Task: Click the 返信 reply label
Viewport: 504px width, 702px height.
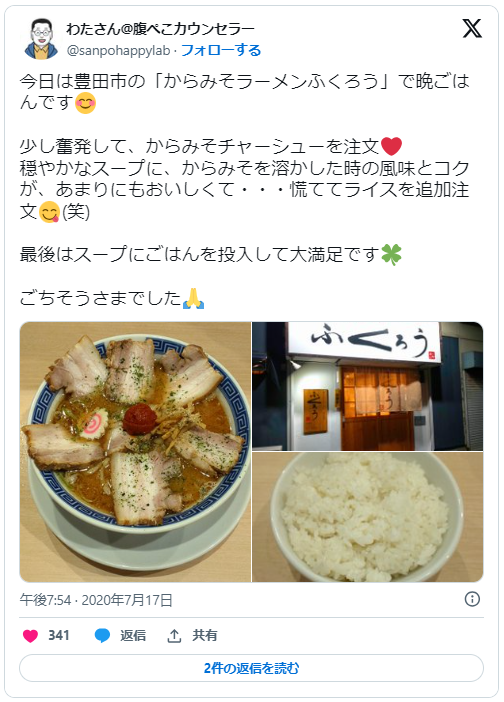Action: [x=133, y=635]
